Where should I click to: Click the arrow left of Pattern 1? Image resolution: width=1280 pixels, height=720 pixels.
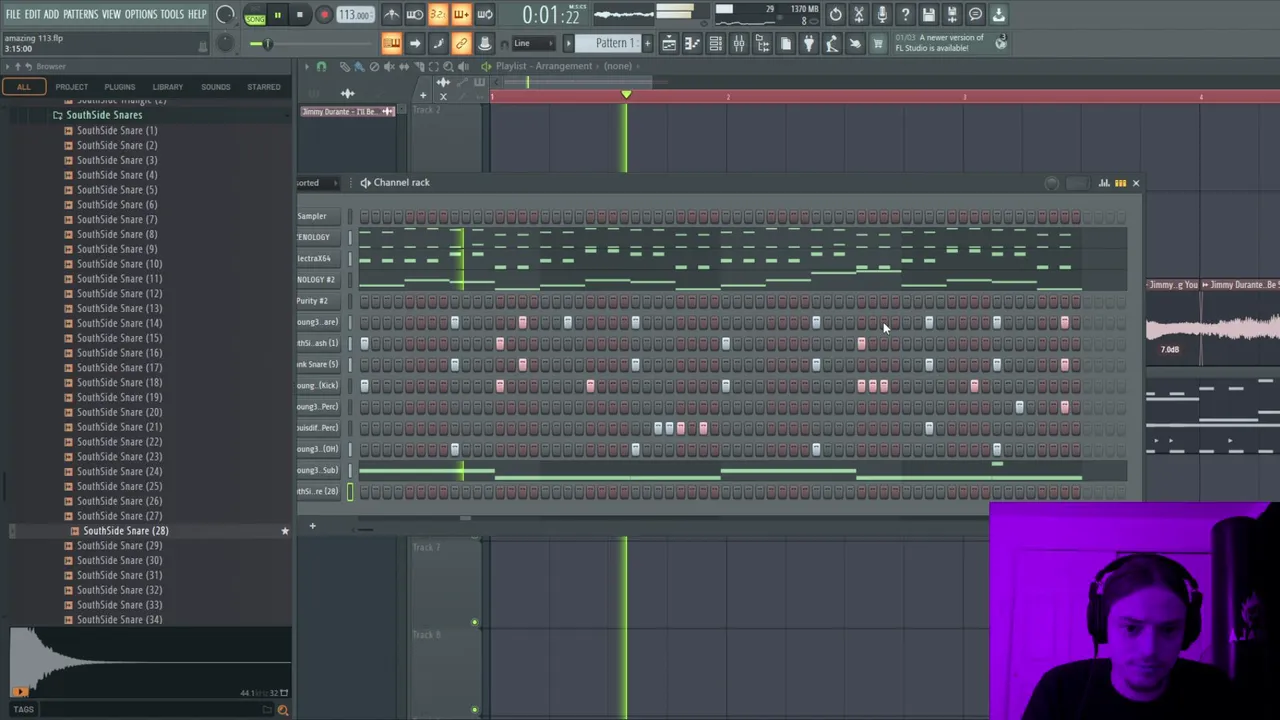click(569, 43)
